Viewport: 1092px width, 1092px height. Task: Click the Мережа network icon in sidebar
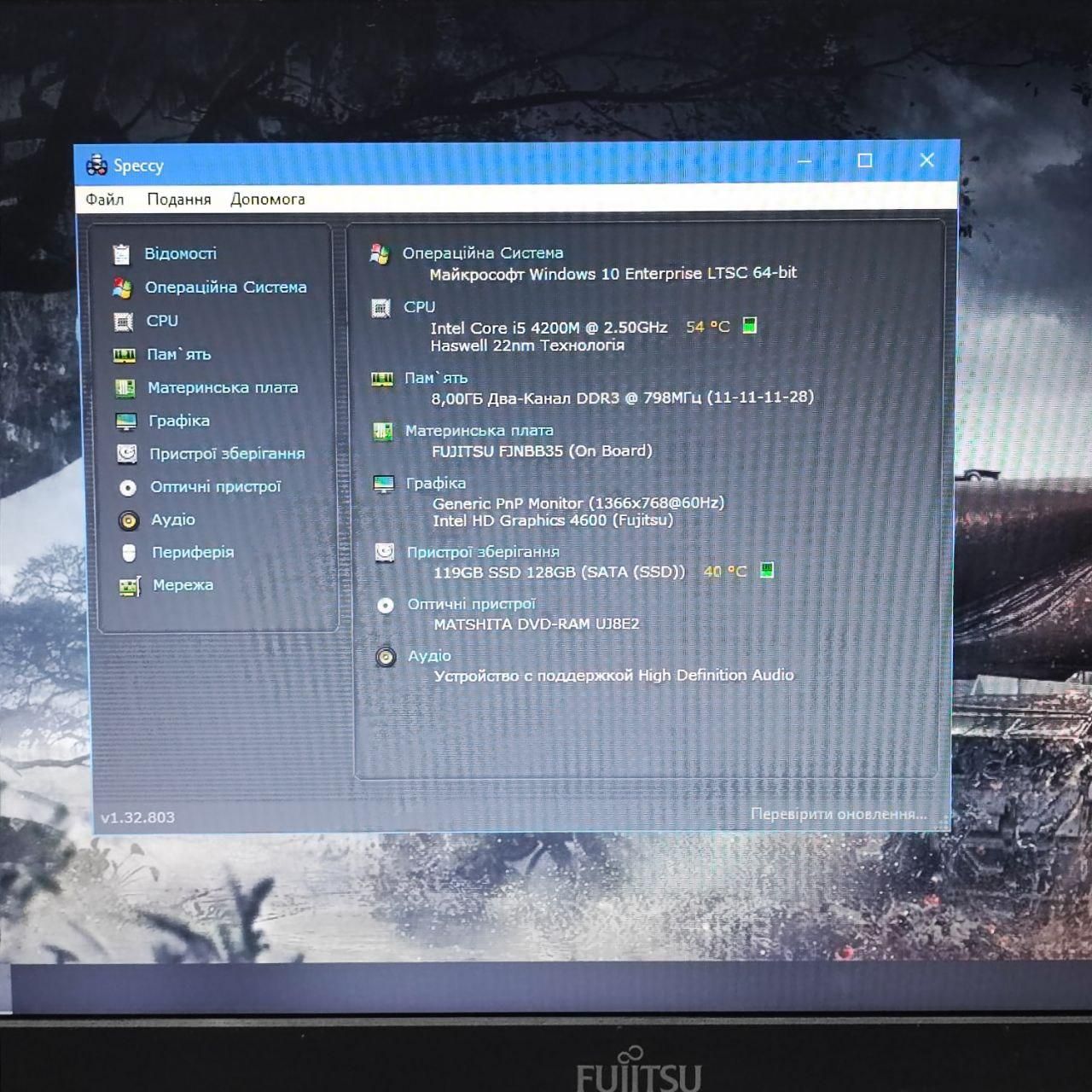130,586
